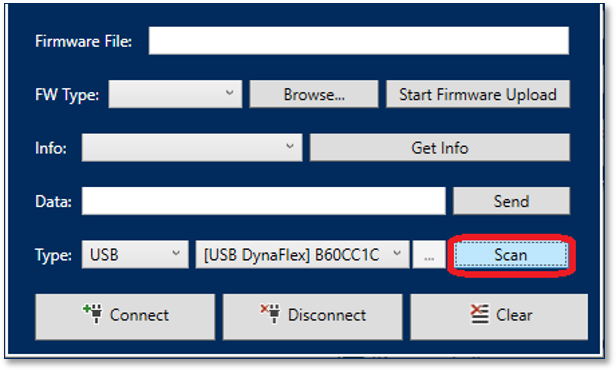The image size is (616, 370).
Task: Click the Get Info button
Action: tap(440, 148)
